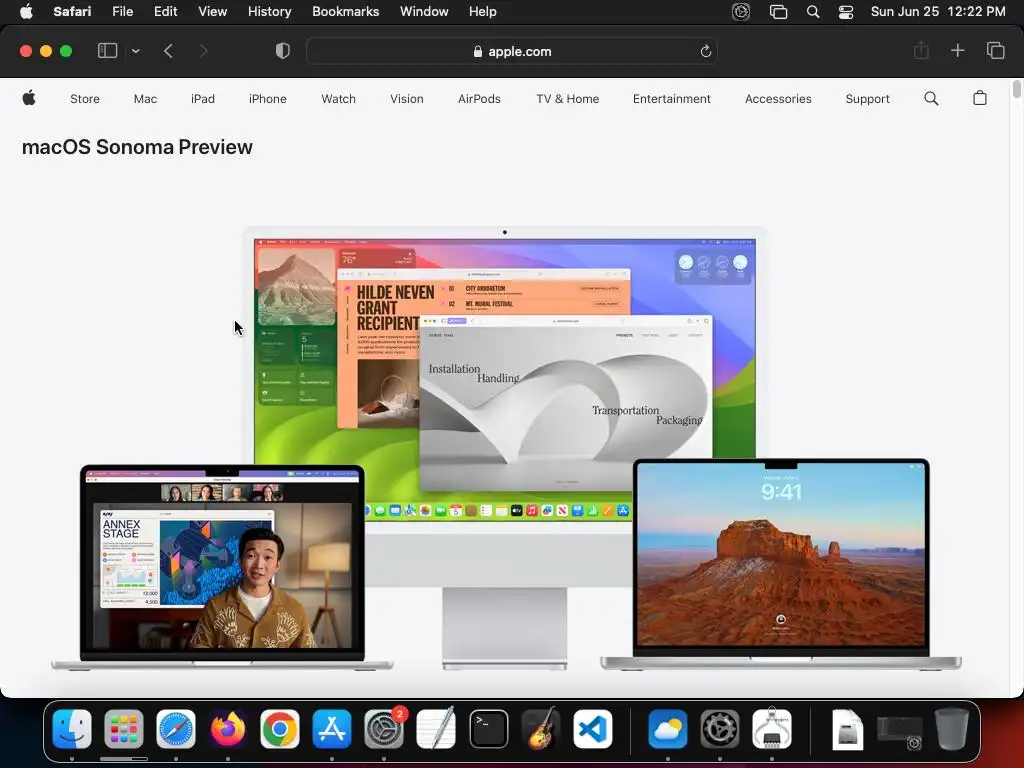Open the File menu
This screenshot has width=1024, height=768.
(x=122, y=11)
